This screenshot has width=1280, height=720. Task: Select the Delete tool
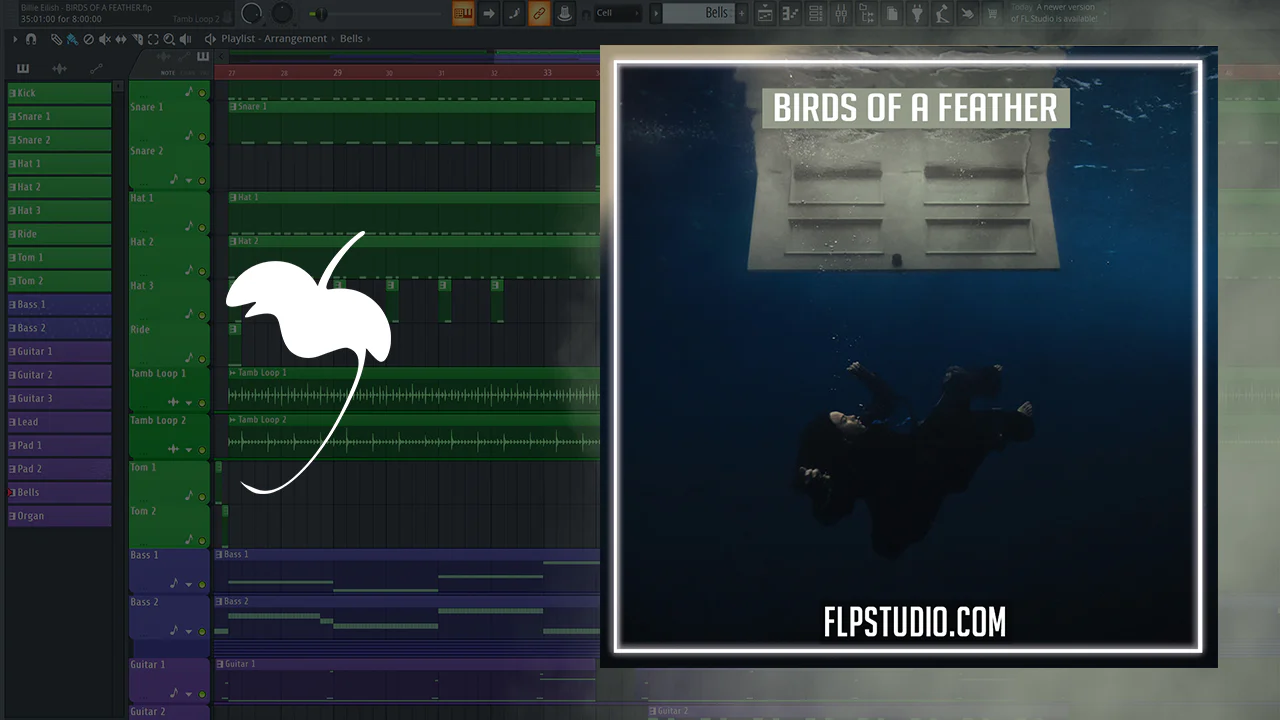click(89, 39)
